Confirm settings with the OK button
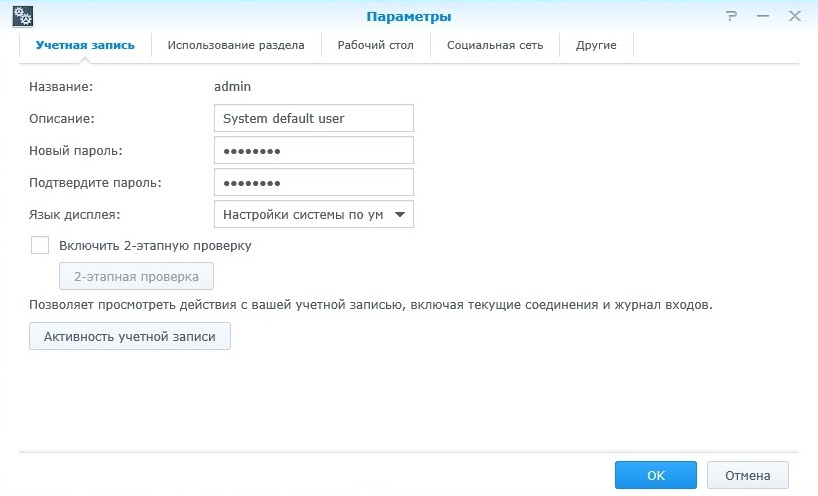This screenshot has height=496, width=818. pos(655,475)
